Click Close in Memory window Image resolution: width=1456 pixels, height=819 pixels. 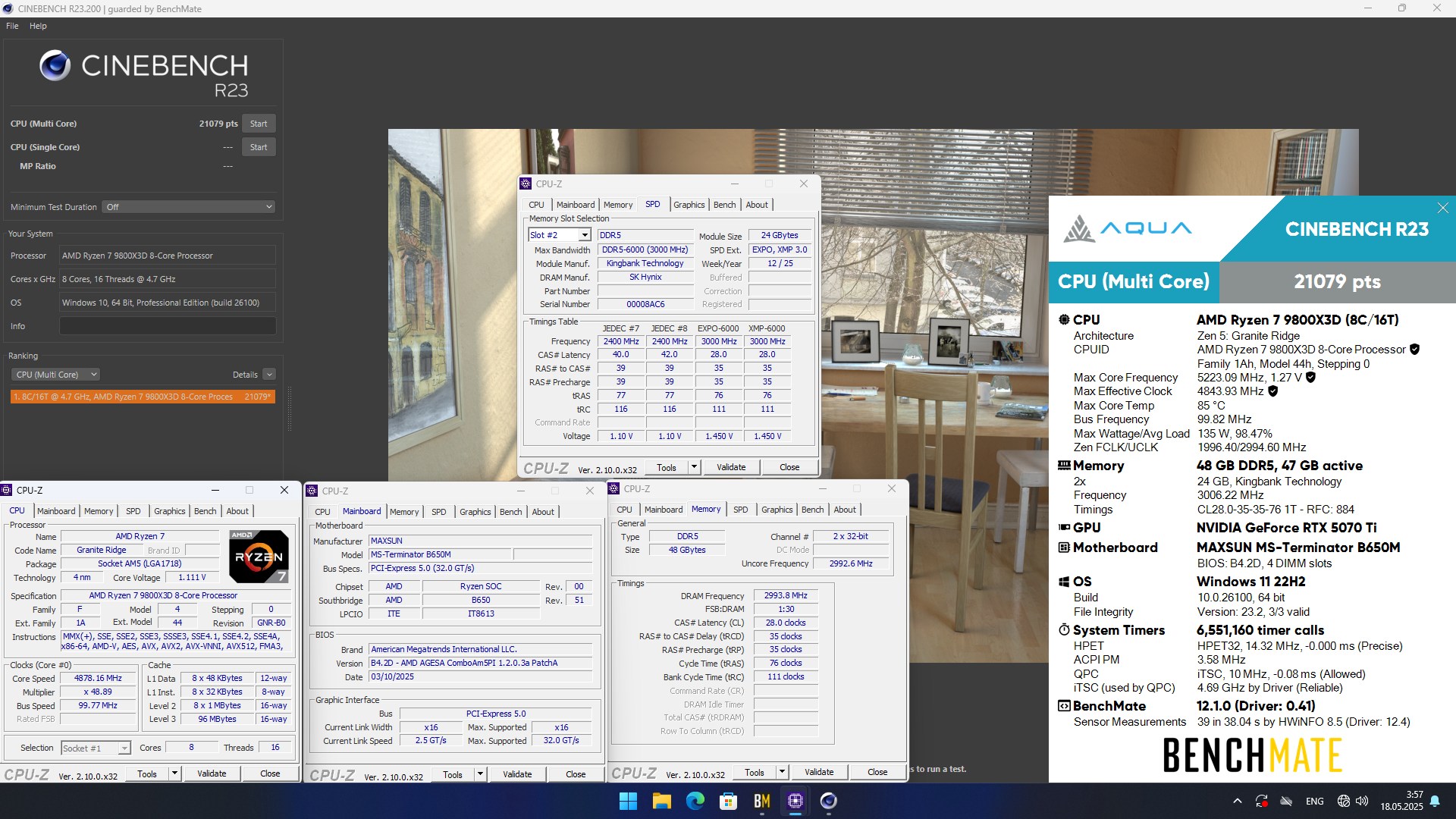point(877,772)
